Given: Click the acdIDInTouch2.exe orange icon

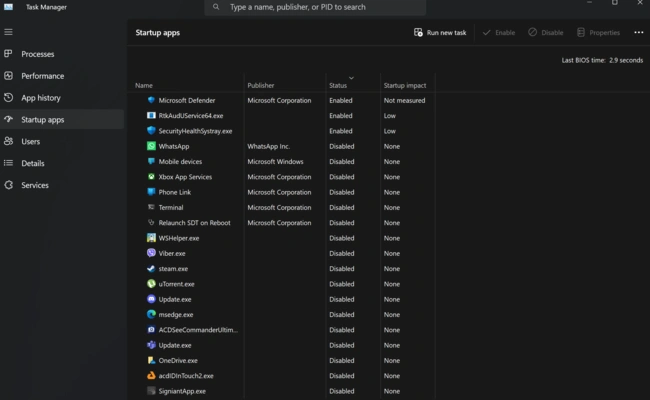Looking at the screenshot, I should (x=151, y=376).
